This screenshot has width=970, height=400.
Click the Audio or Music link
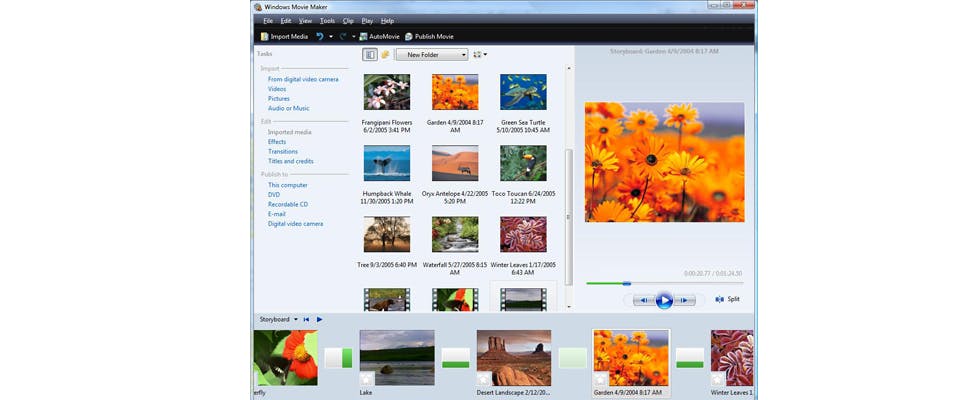click(289, 108)
